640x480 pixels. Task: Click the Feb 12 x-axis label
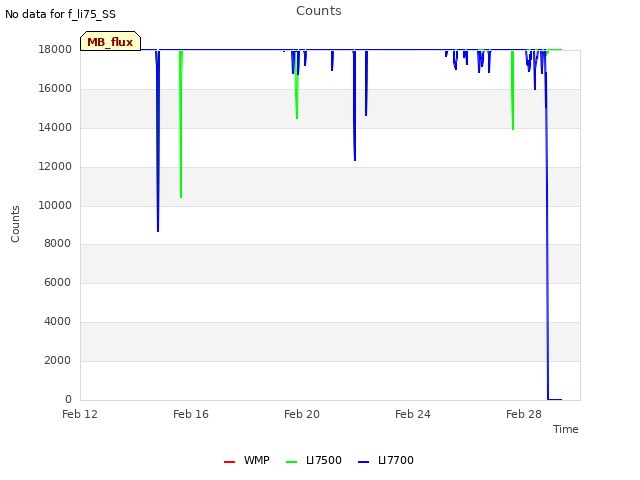coord(80,414)
